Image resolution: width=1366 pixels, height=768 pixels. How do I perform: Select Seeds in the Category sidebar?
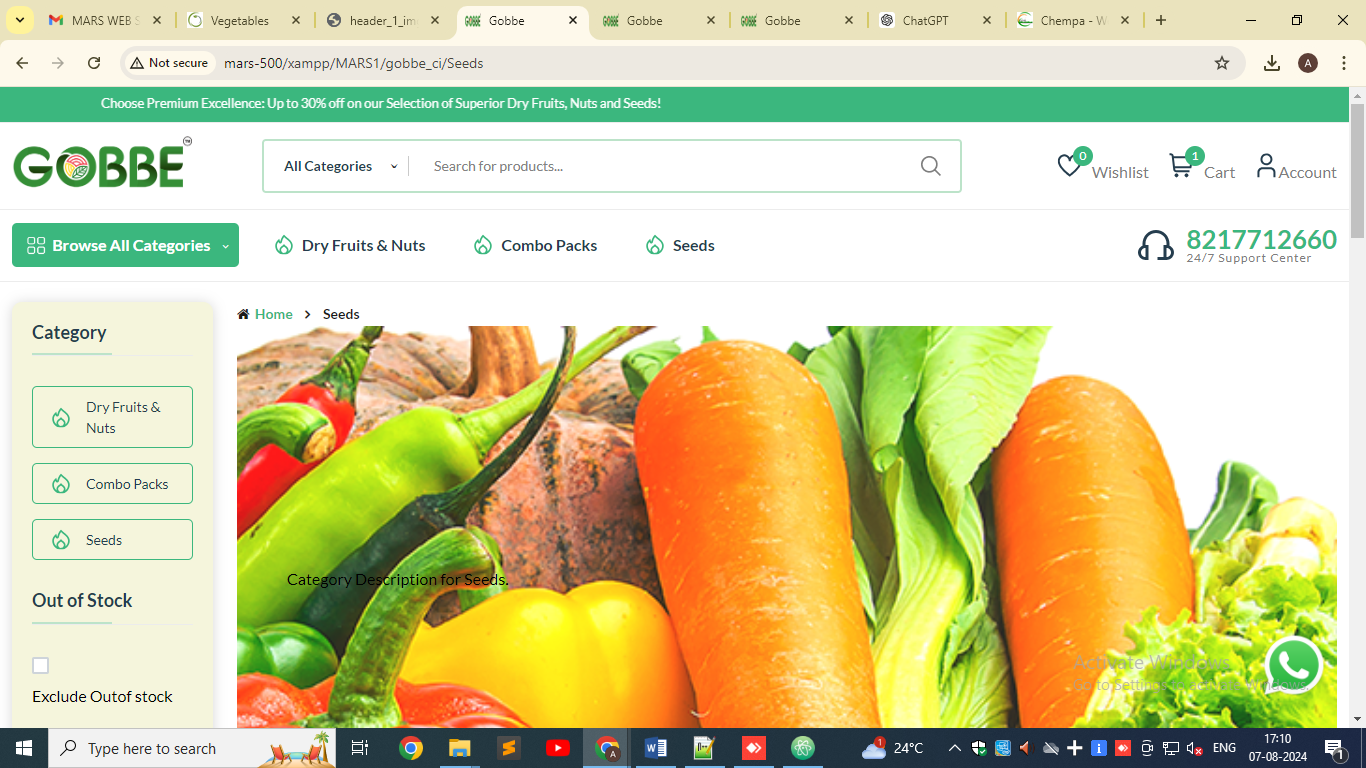[112, 540]
